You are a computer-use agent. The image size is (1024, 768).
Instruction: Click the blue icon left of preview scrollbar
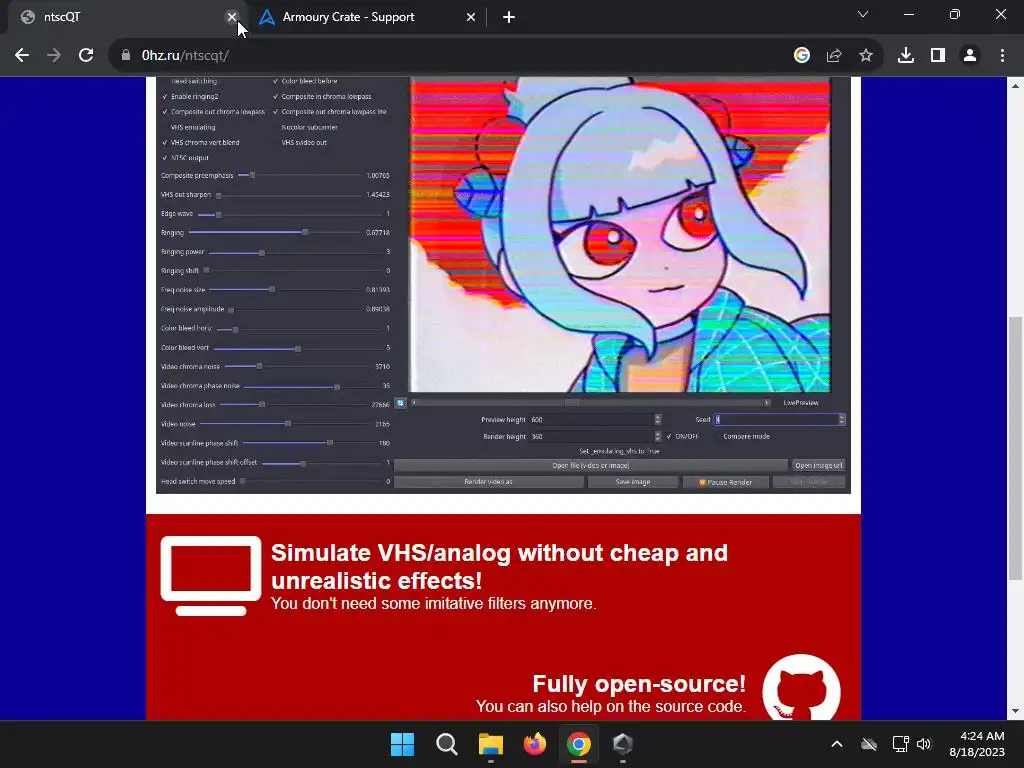pyautogui.click(x=400, y=403)
